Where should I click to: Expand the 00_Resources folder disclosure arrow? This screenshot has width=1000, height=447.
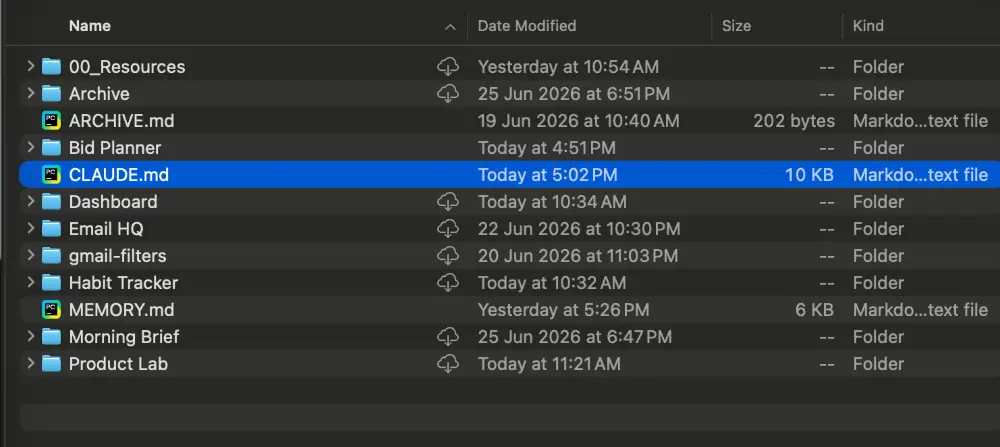click(x=30, y=66)
